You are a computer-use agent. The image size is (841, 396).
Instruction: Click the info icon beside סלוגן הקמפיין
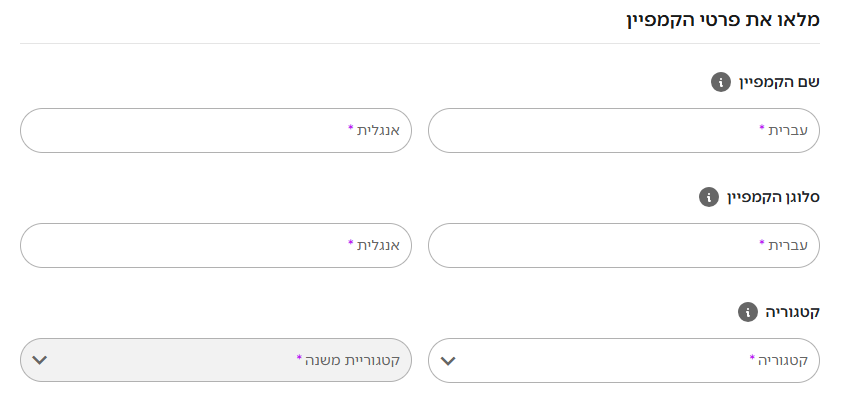coord(708,197)
